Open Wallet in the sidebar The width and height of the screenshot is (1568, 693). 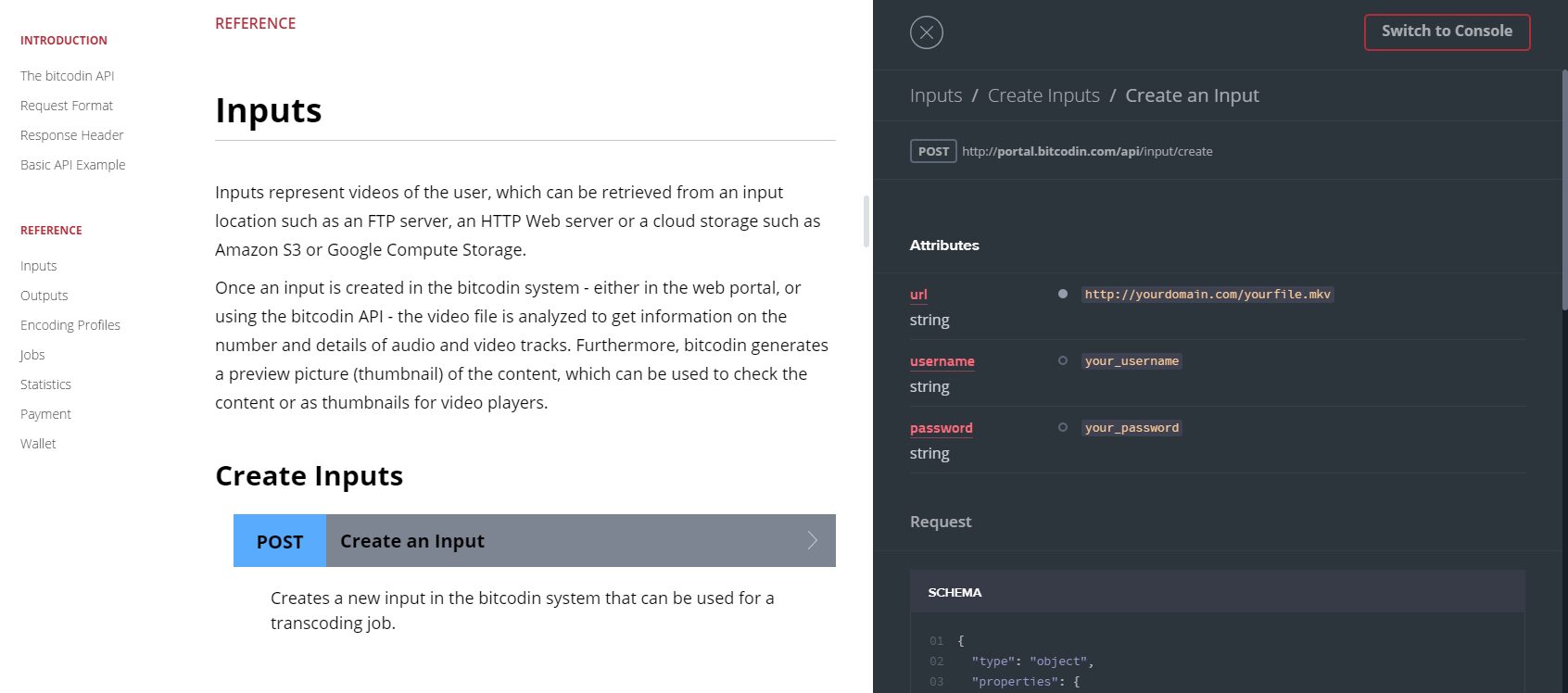coord(38,444)
